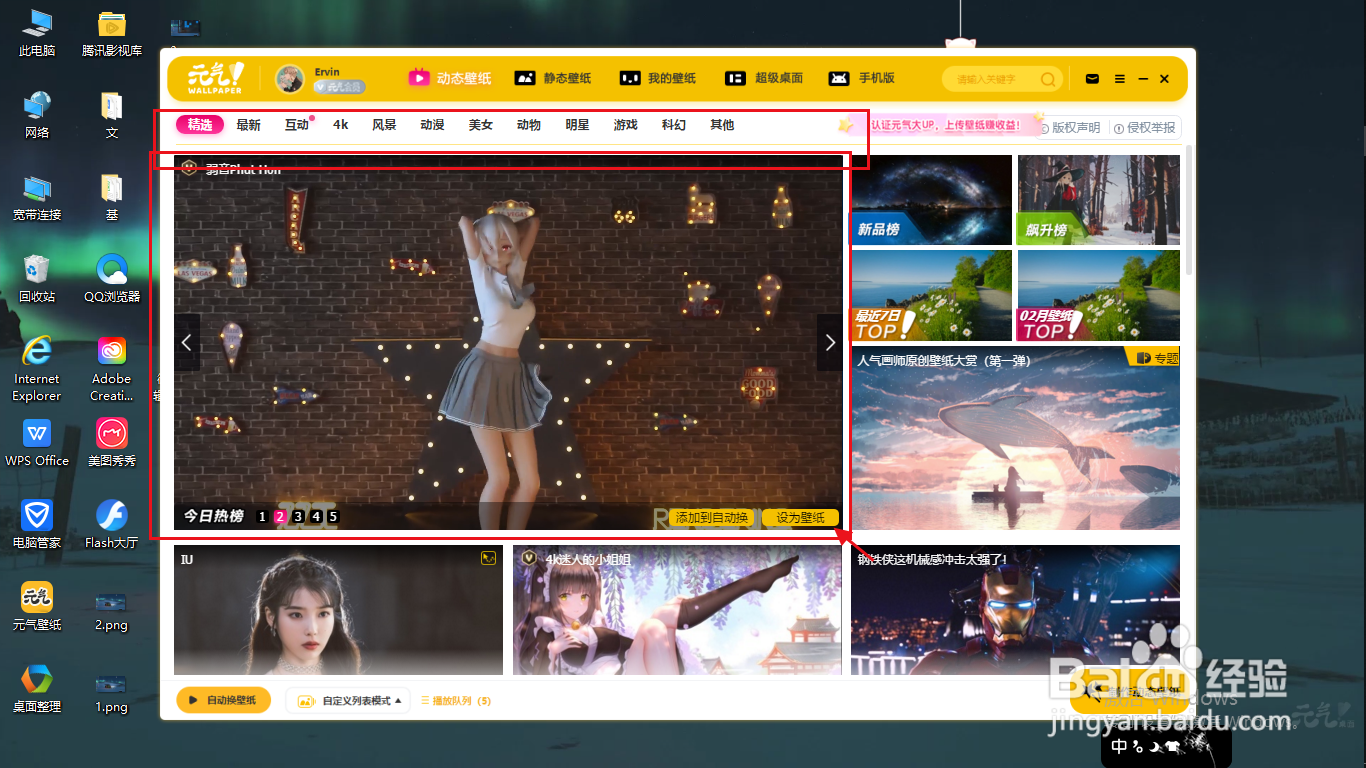The image size is (1366, 768).
Task: Open 02月壁纸 TOP ranking thumbnail
Action: (1099, 295)
